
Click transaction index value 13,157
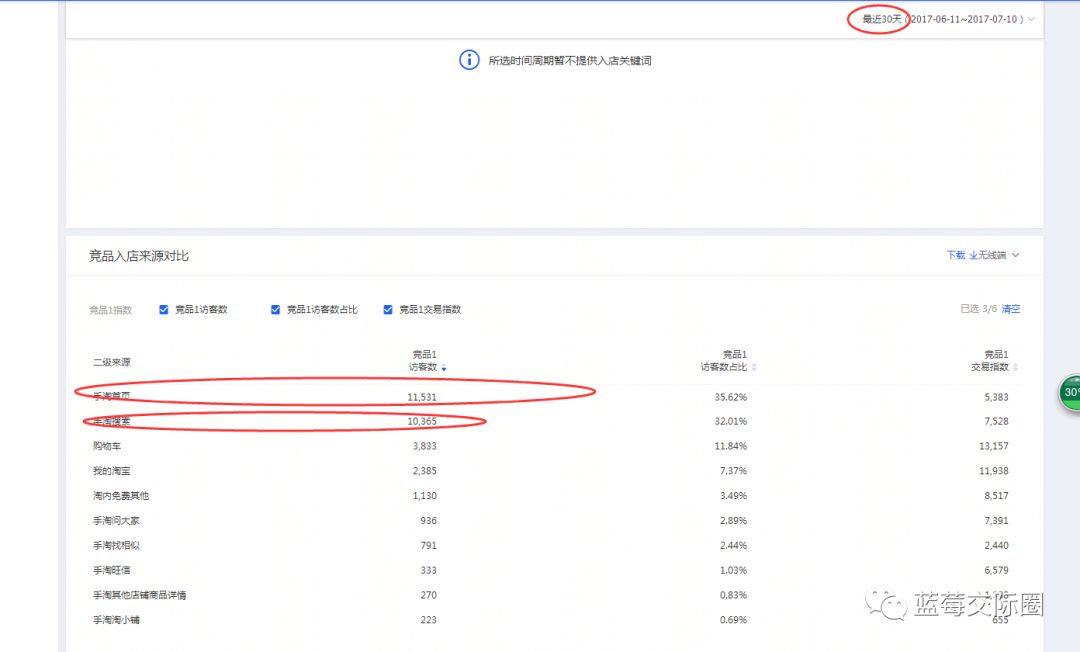tap(993, 446)
